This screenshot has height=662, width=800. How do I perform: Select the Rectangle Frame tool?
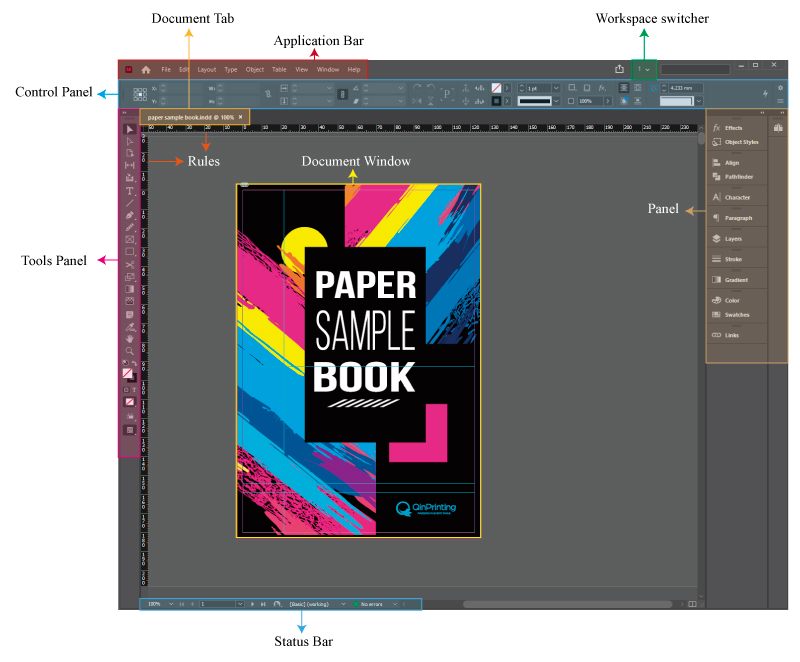(130, 240)
